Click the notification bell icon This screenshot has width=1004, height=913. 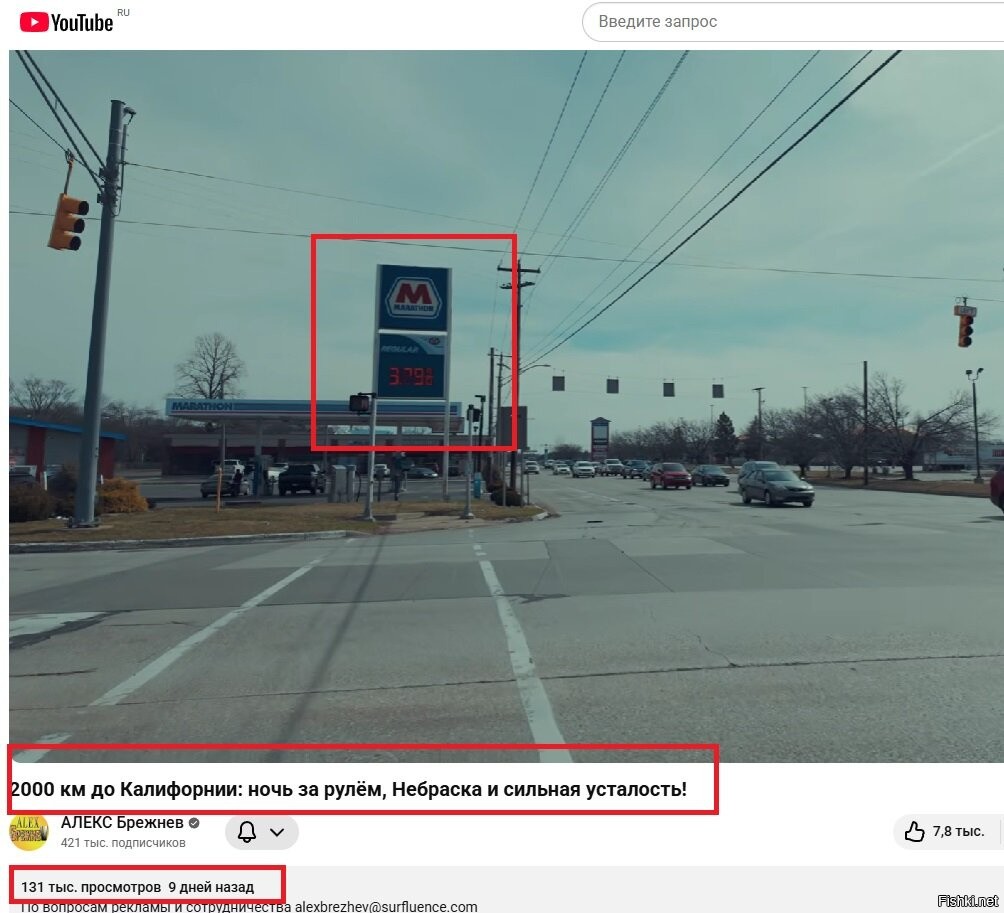tap(246, 832)
